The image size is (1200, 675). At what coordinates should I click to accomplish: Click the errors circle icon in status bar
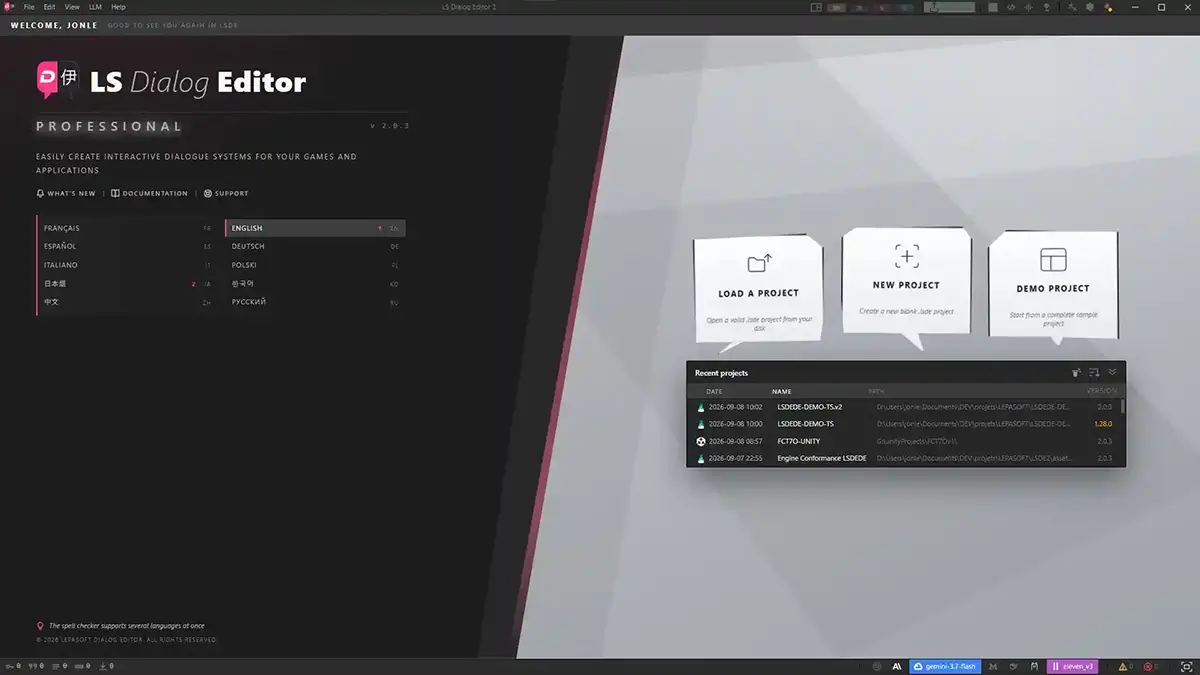coord(1148,666)
